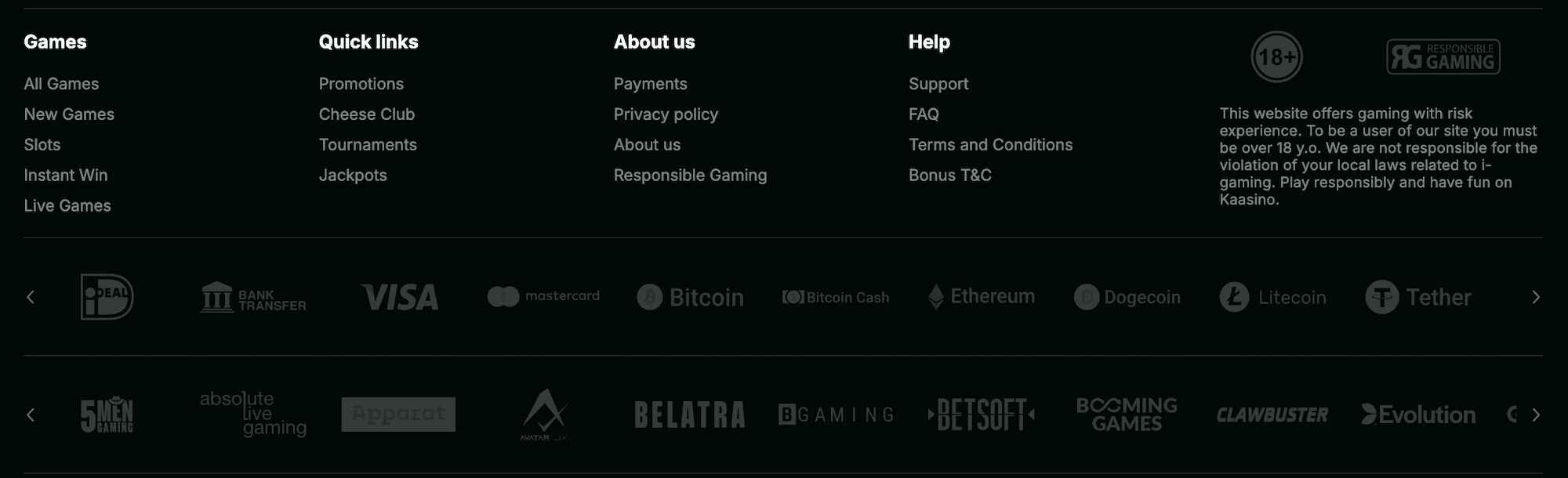Advance payment methods carousel with right arrow
Screen dimensions: 1568x478
point(1536,297)
